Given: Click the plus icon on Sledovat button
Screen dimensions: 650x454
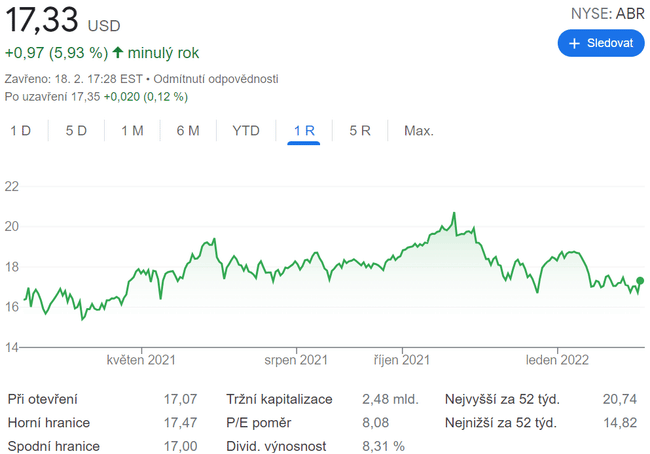Looking at the screenshot, I should pos(574,44).
